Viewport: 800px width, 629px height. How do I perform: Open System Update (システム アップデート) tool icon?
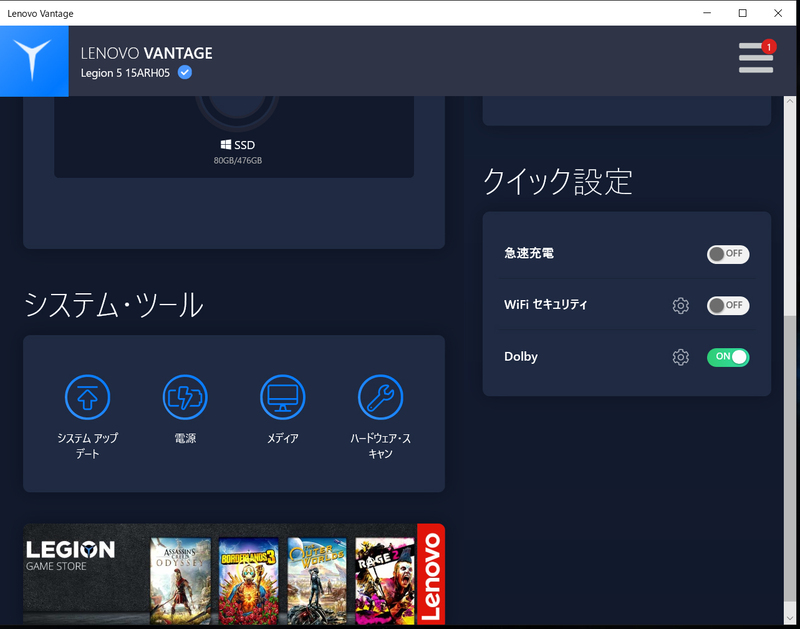point(87,397)
